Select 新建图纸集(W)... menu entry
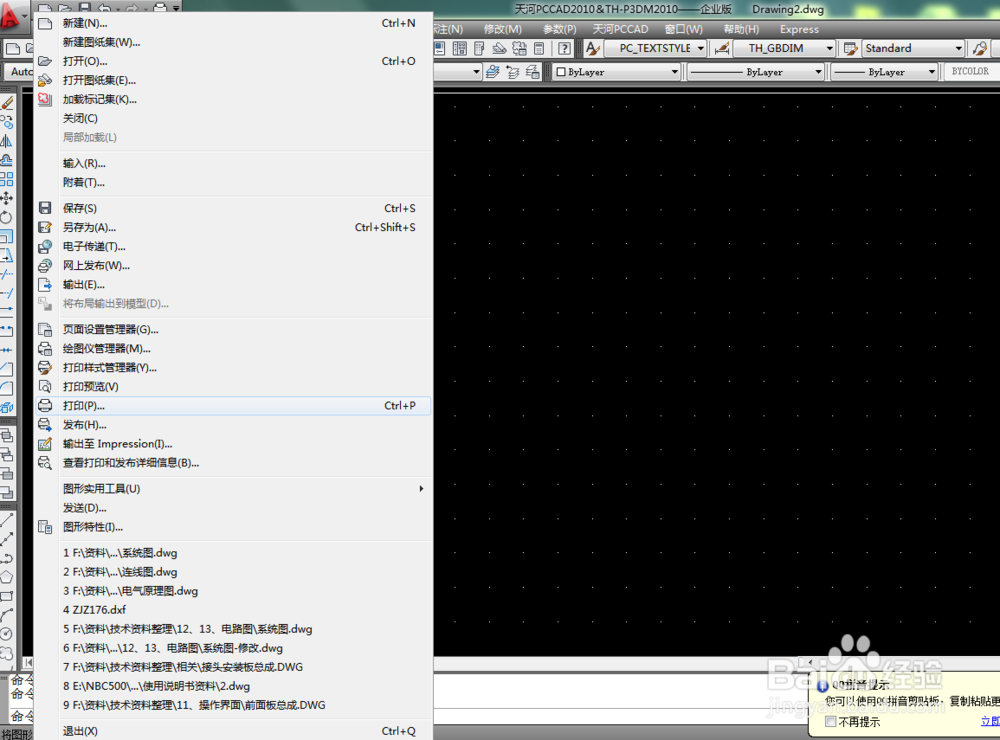Image resolution: width=1000 pixels, height=740 pixels. [x=233, y=43]
